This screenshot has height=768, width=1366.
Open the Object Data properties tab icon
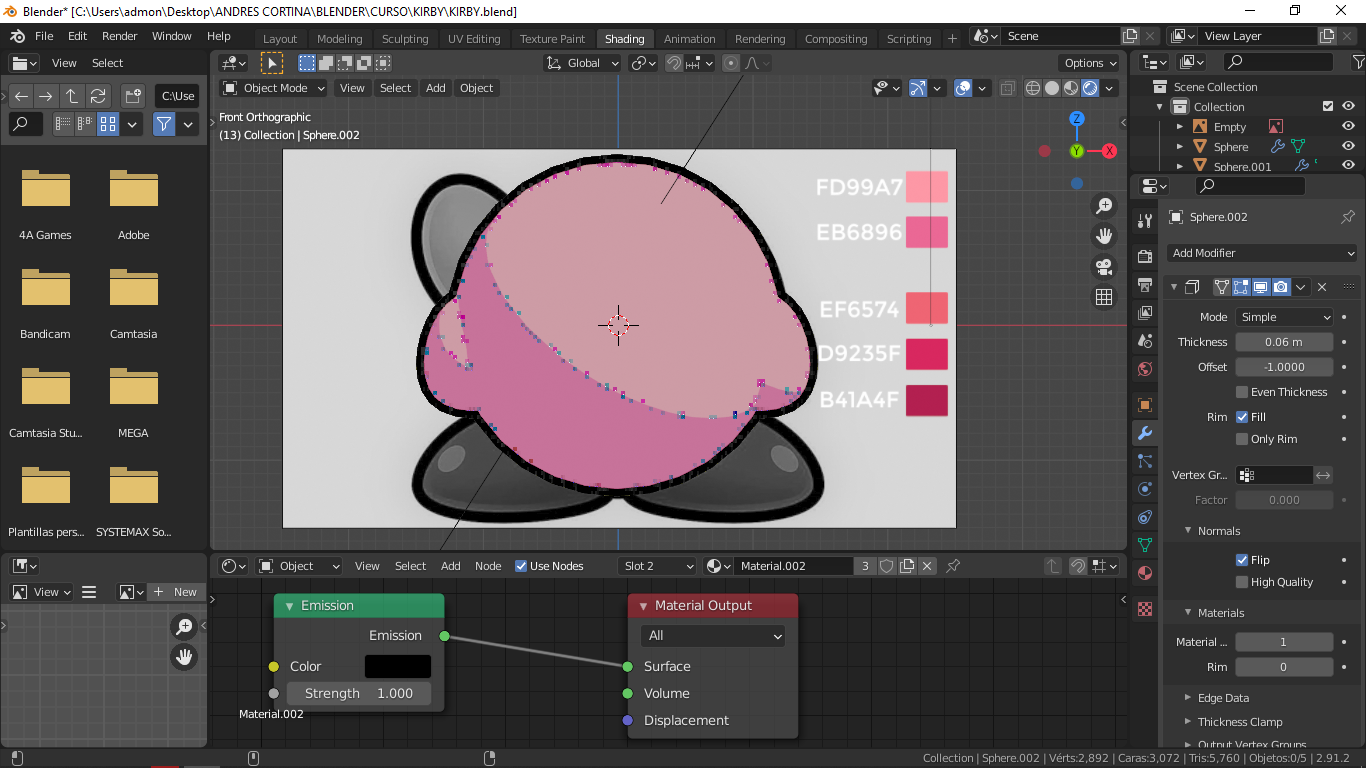pyautogui.click(x=1145, y=545)
